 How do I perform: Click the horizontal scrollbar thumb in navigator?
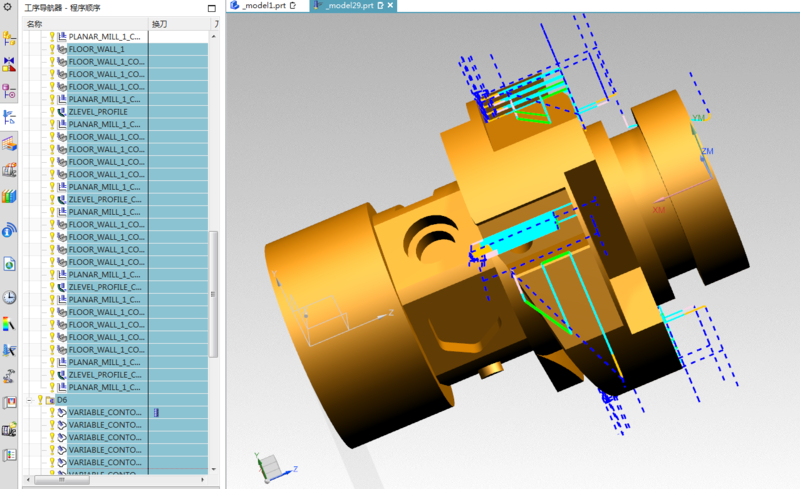pyautogui.click(x=62, y=480)
